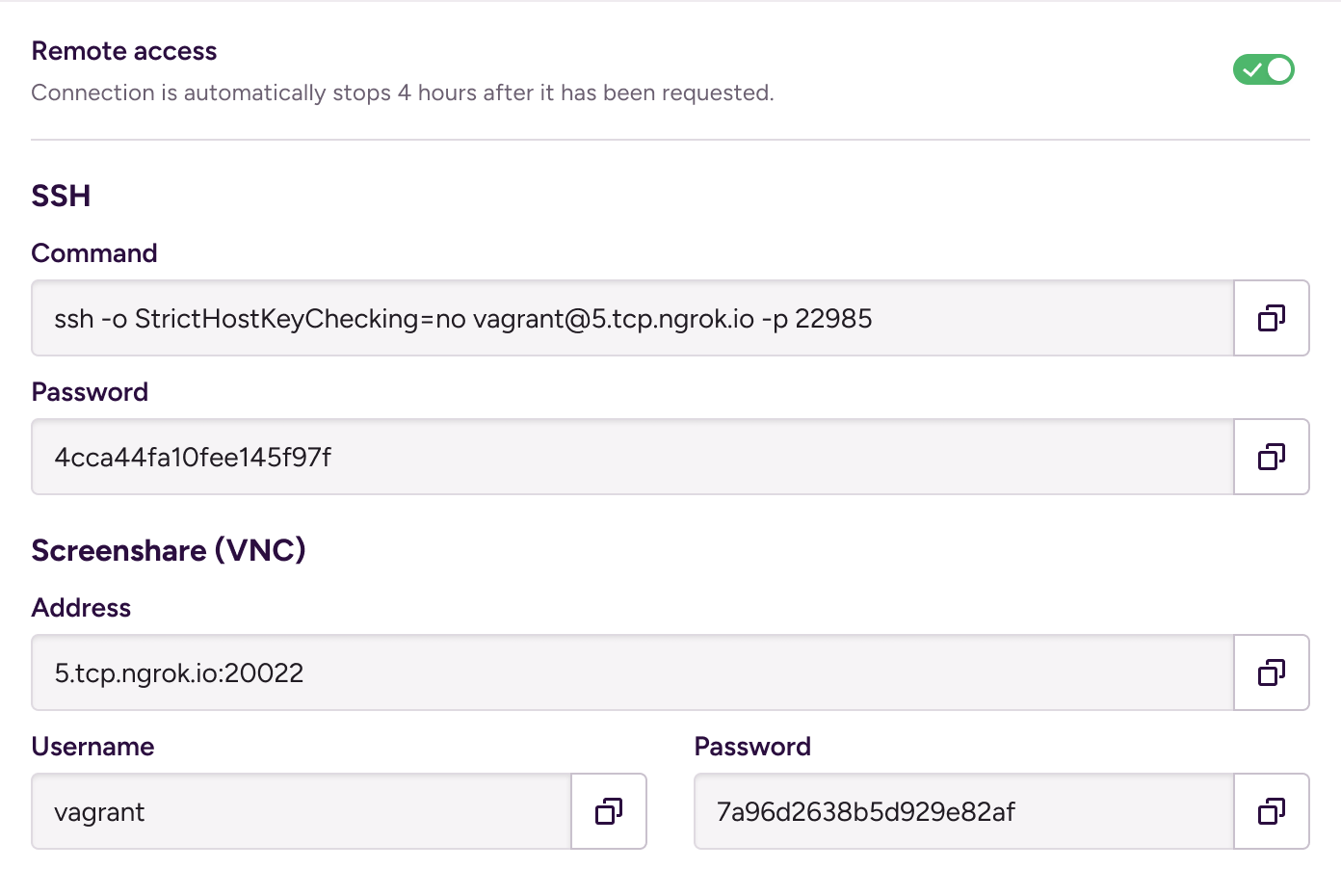Click inside the SSH command field
The image size is (1341, 896).
pos(633,318)
